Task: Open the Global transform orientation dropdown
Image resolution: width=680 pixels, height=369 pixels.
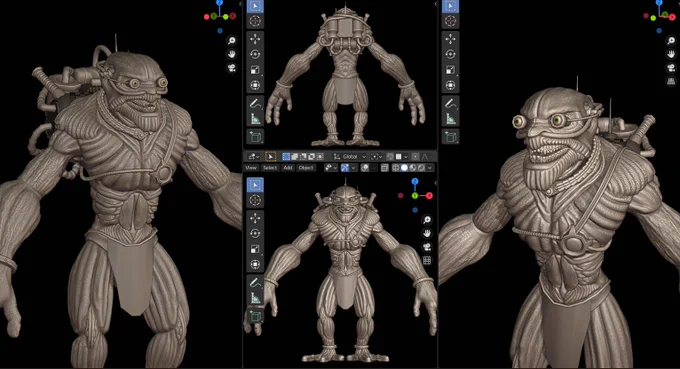Action: 350,157
